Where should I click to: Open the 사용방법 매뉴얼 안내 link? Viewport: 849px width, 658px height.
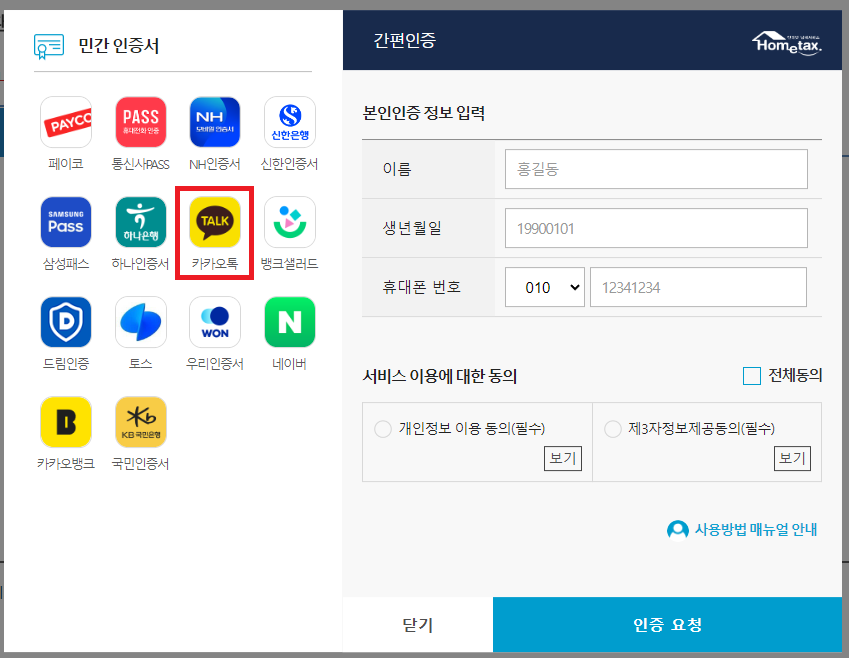[756, 530]
